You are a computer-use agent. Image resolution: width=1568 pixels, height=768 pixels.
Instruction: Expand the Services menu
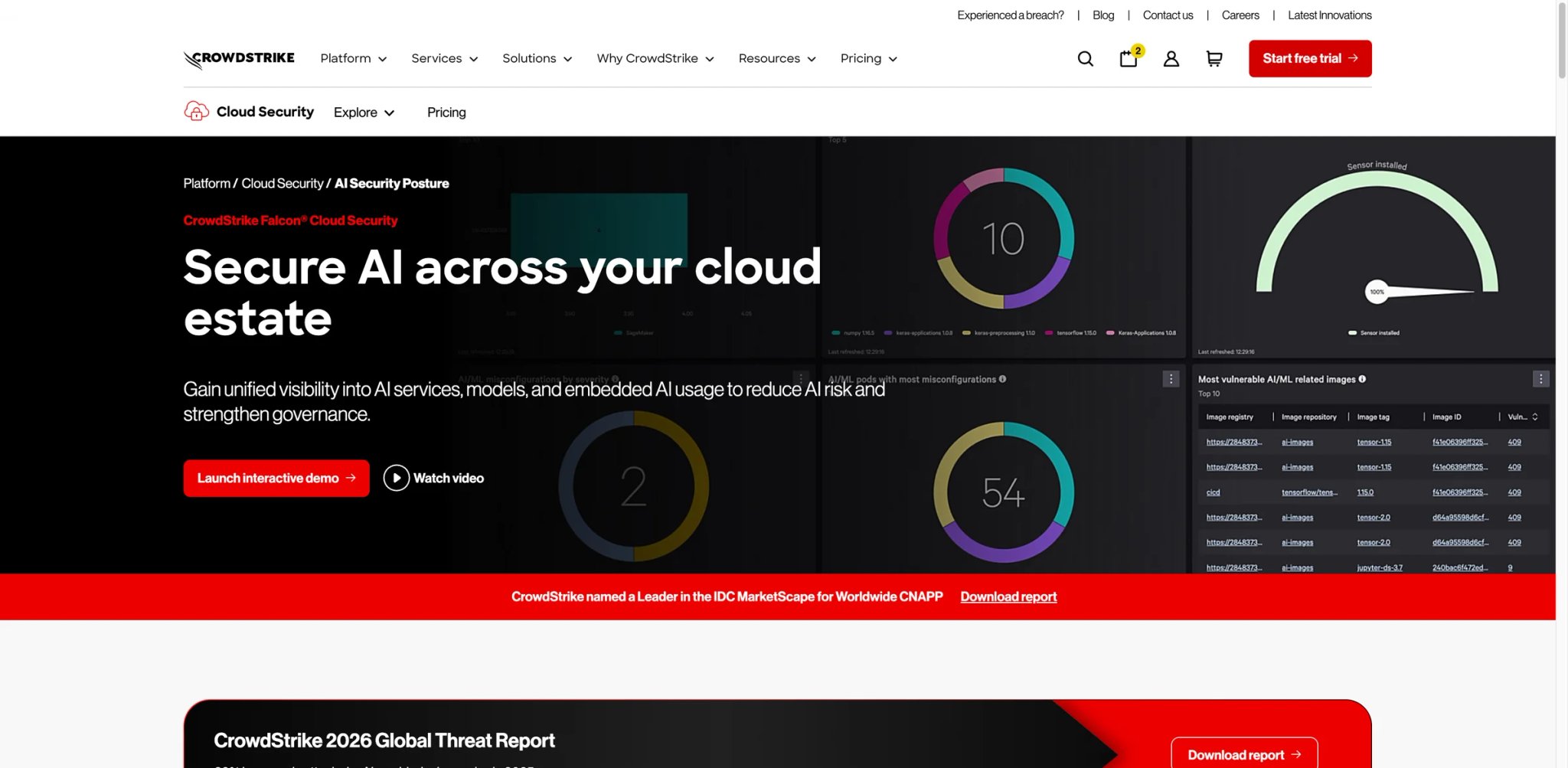(x=445, y=59)
